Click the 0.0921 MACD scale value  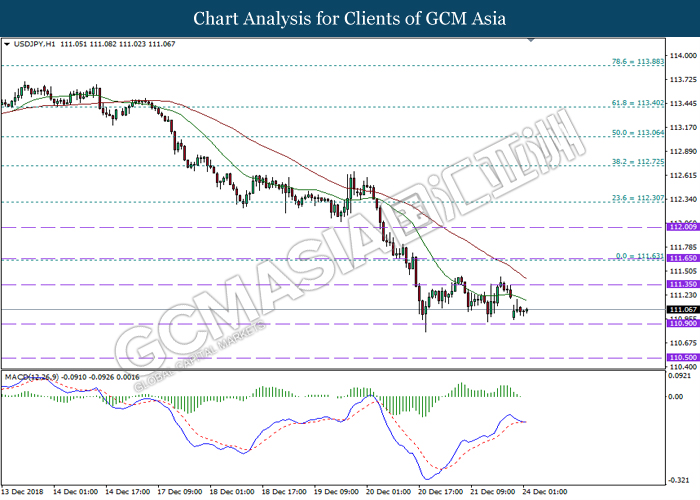679,376
